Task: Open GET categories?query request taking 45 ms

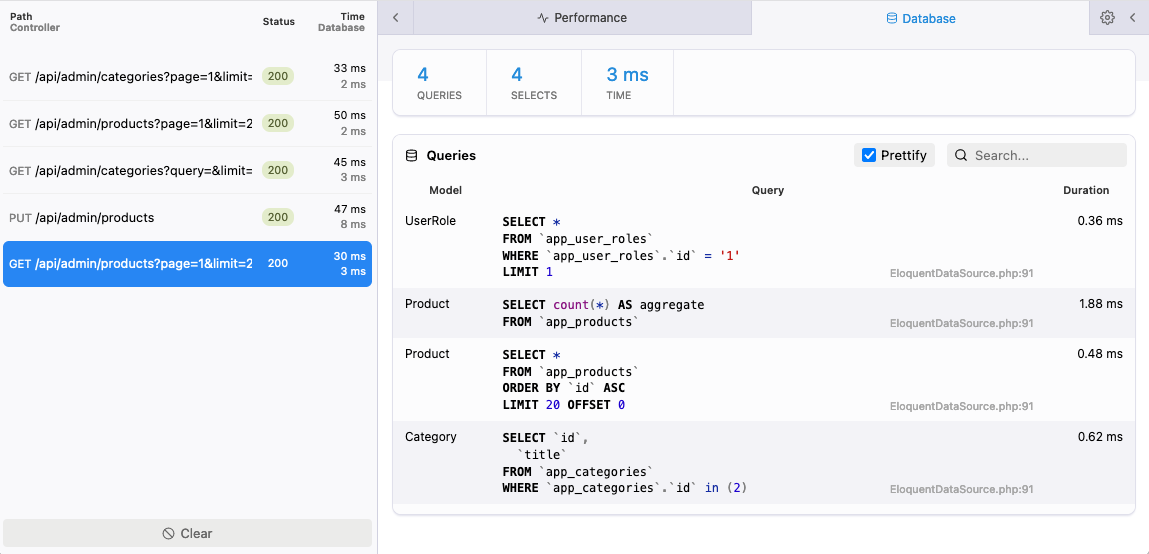Action: 188,170
